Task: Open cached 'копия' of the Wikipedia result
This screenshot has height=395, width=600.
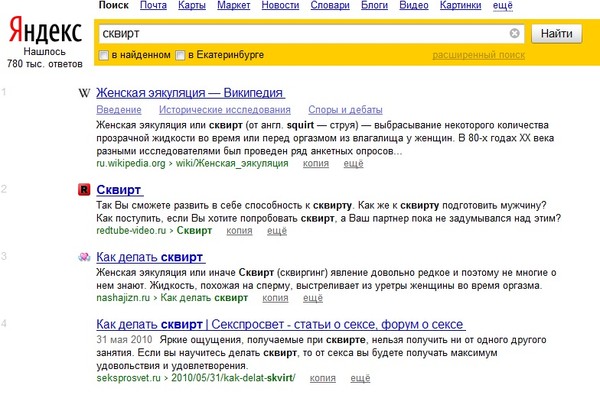Action: 316,163
